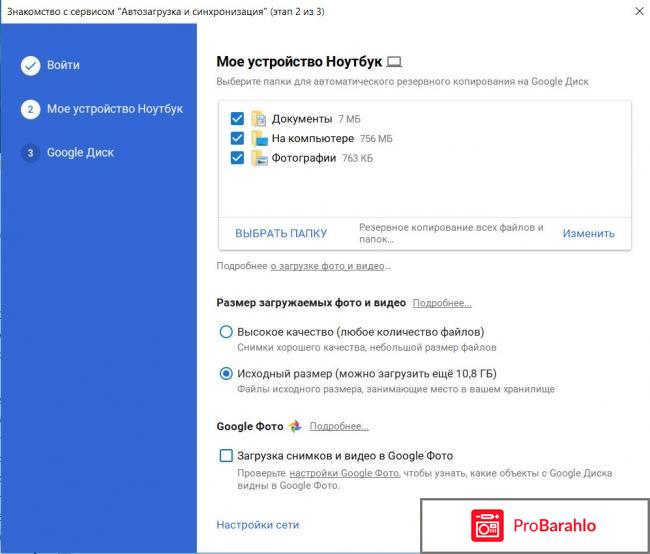Click the Фотографии folder icon

[260, 158]
